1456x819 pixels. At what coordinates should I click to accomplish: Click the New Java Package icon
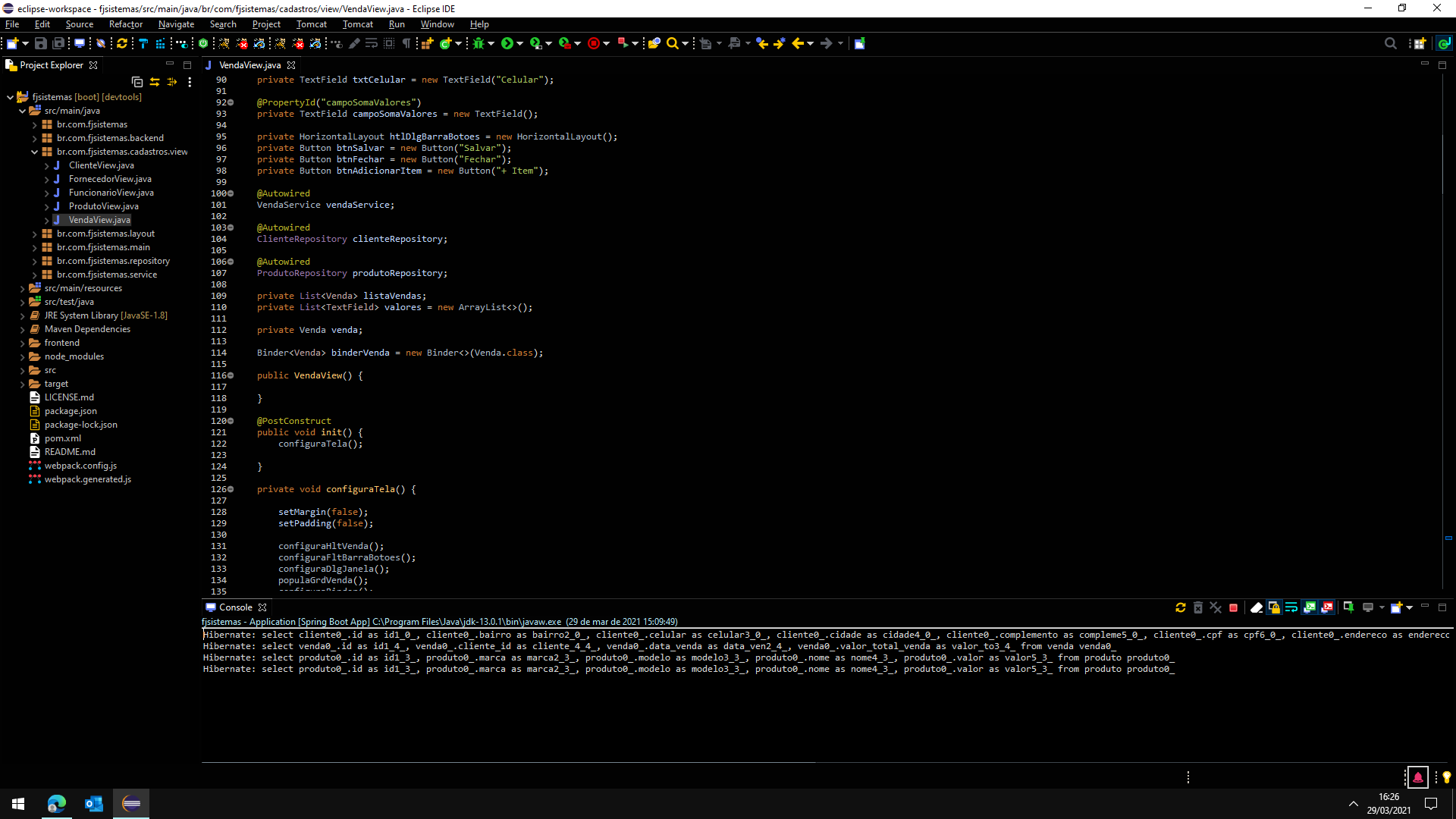click(x=427, y=43)
